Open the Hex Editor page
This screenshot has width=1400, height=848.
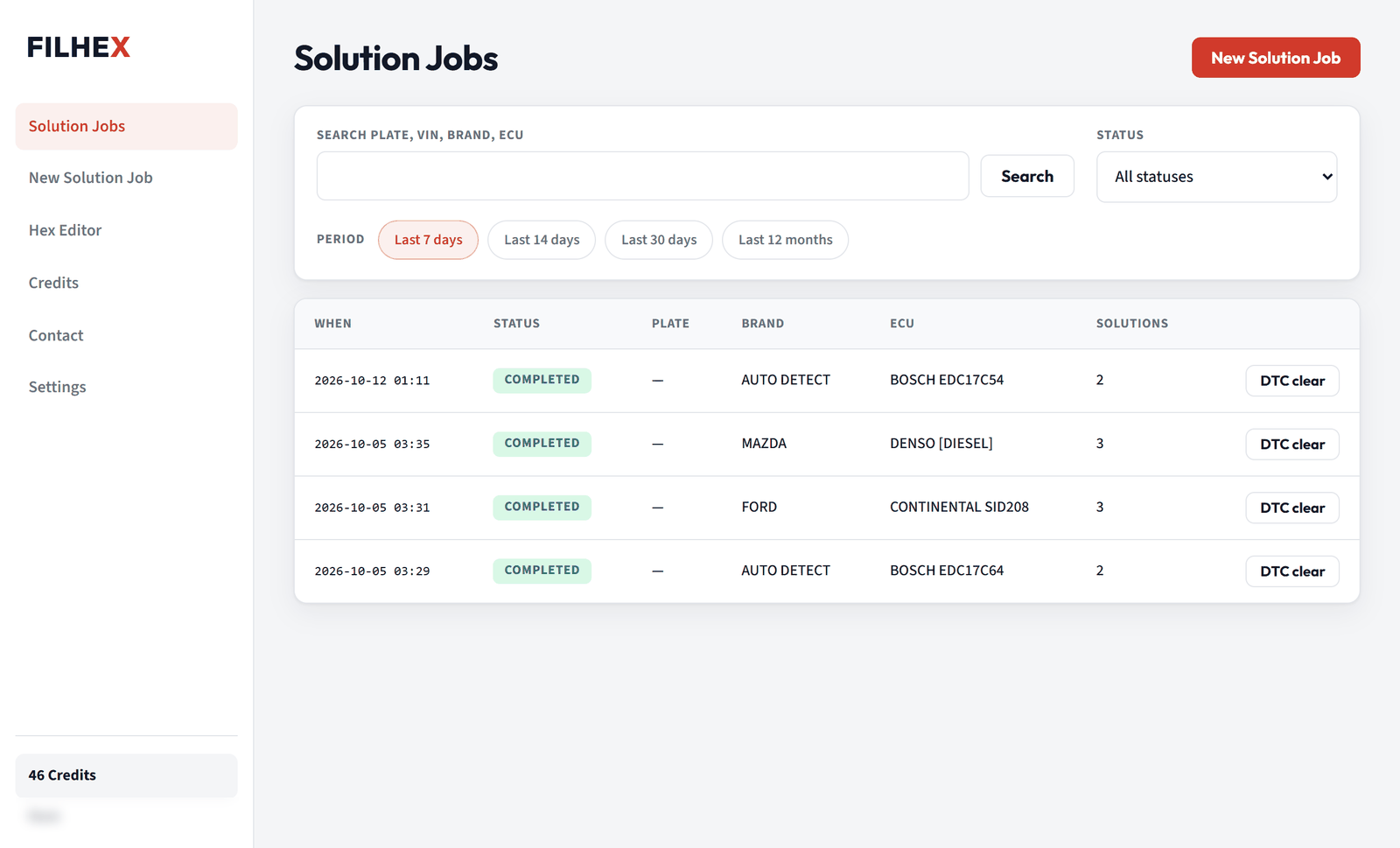point(126,230)
